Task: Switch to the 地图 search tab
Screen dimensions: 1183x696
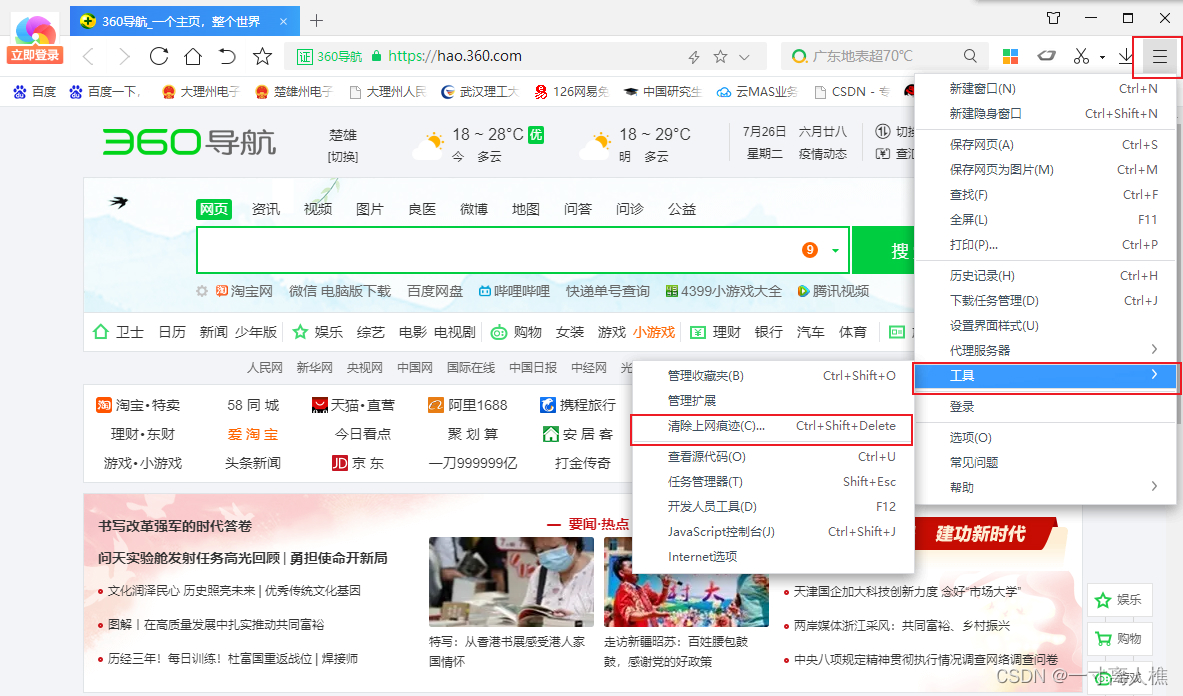Action: 526,210
